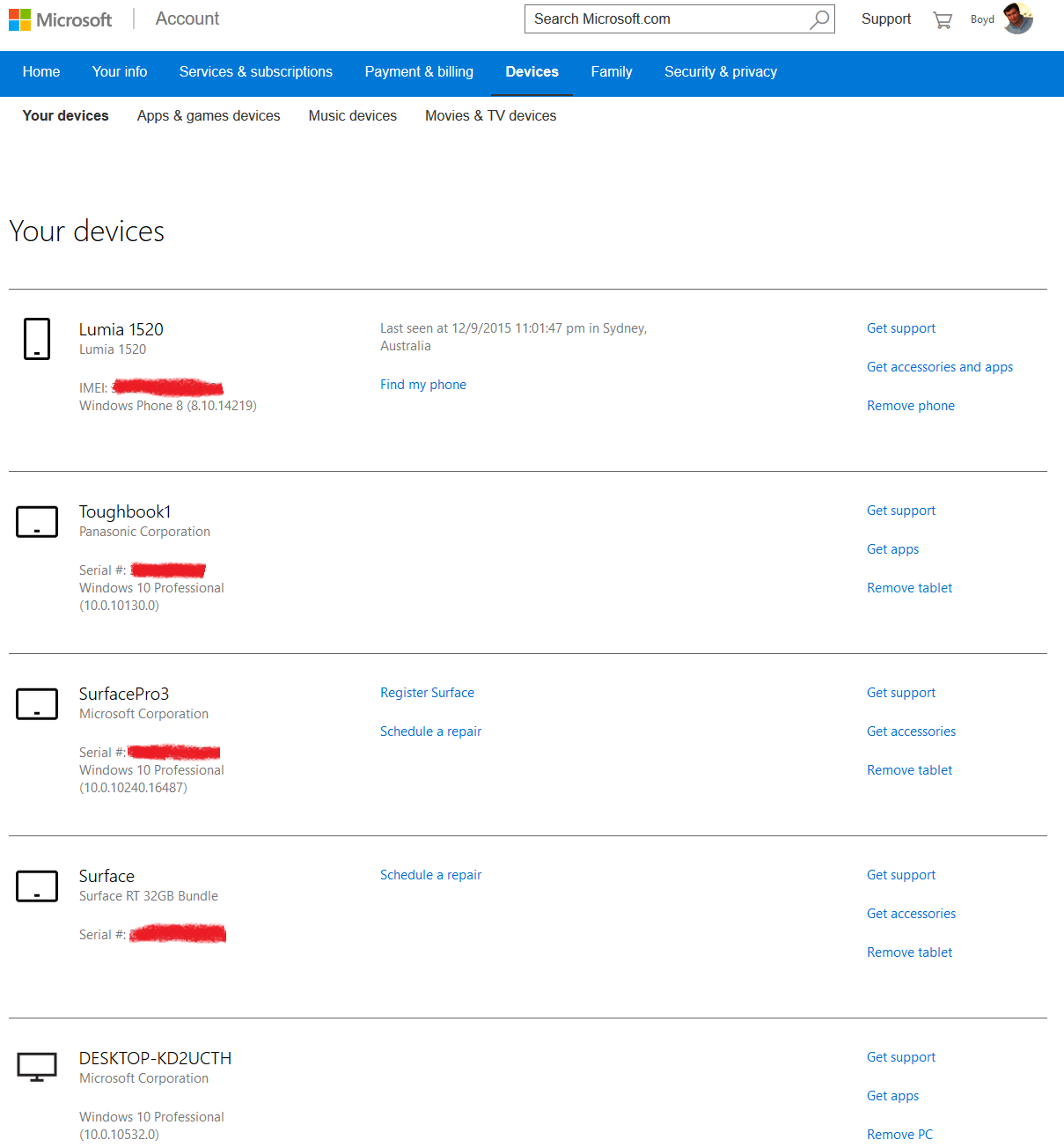Click the Surface device name
This screenshot has height=1147, width=1064.
click(106, 876)
